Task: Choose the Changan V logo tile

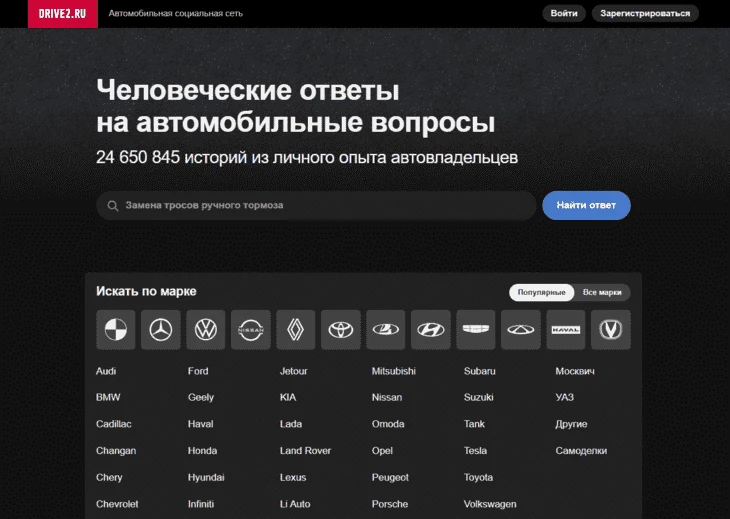Action: 611,330
